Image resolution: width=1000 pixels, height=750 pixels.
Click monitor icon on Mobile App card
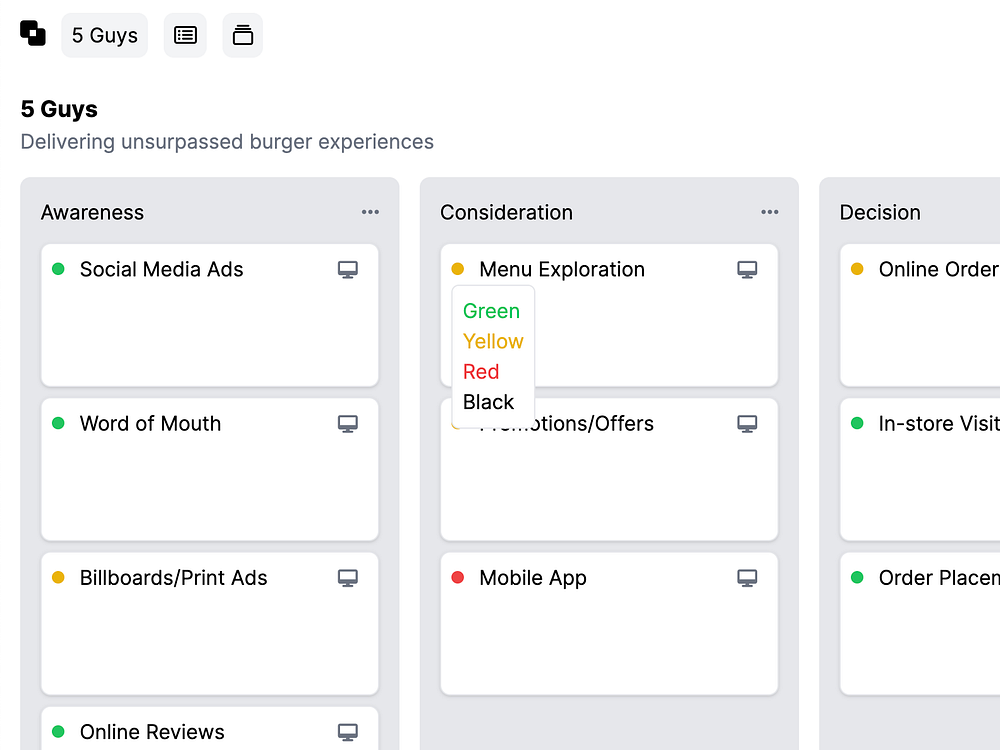747,578
